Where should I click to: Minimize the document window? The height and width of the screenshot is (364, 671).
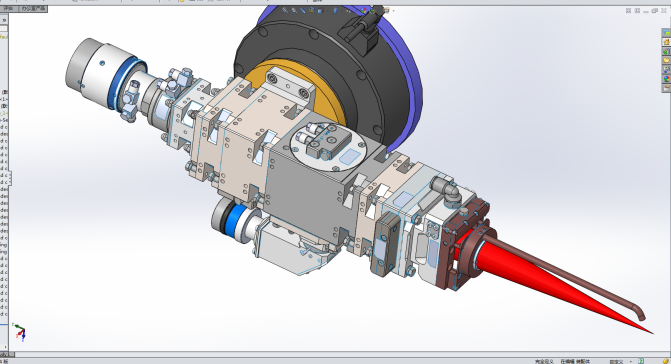(x=646, y=11)
